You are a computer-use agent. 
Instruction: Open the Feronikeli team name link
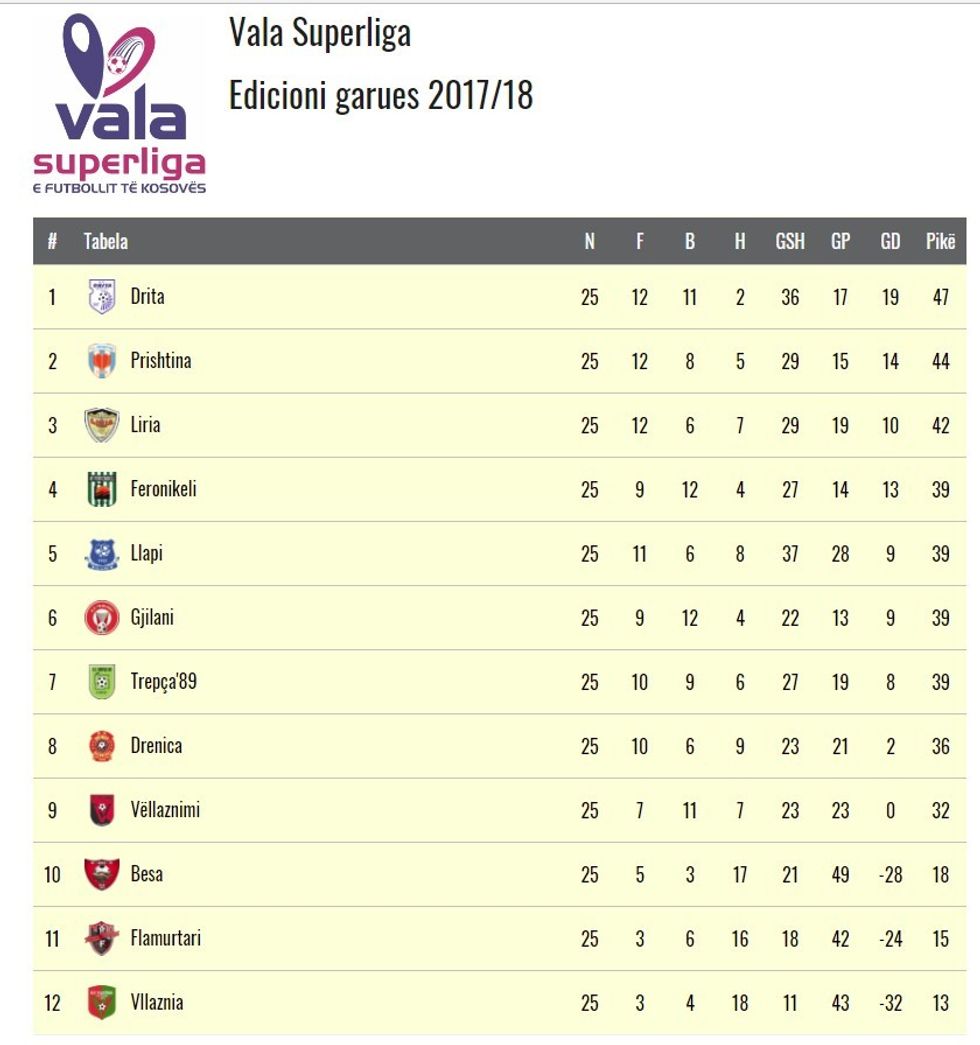click(x=163, y=489)
